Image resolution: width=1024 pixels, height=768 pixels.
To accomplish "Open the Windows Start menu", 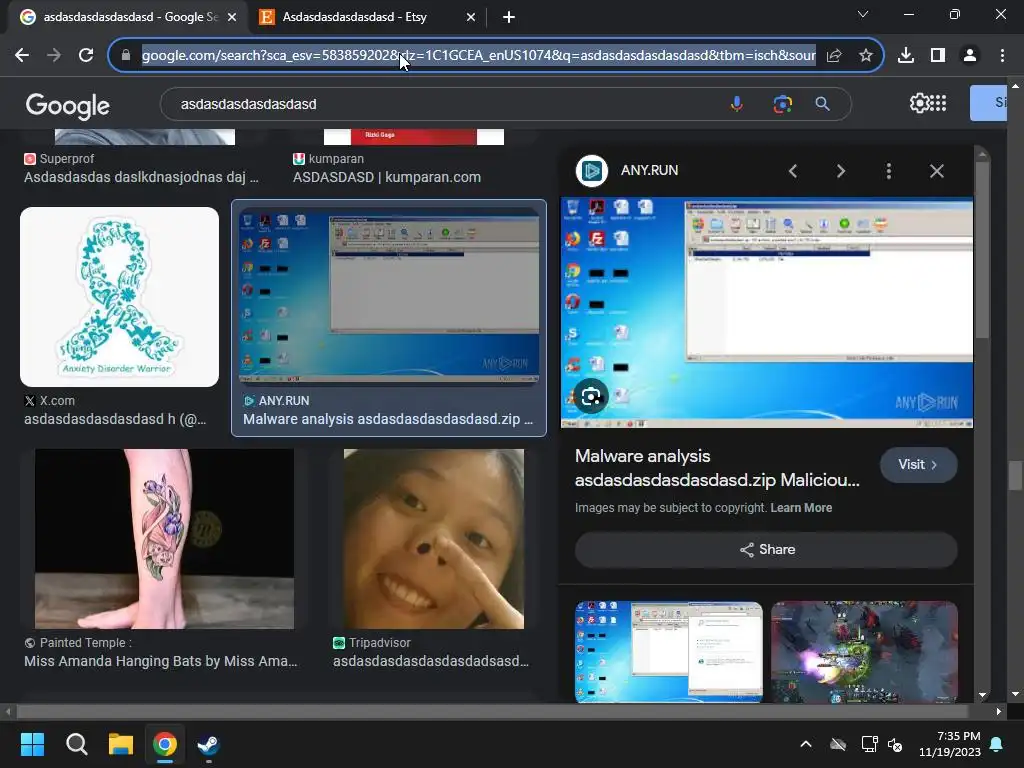I will (x=32, y=744).
